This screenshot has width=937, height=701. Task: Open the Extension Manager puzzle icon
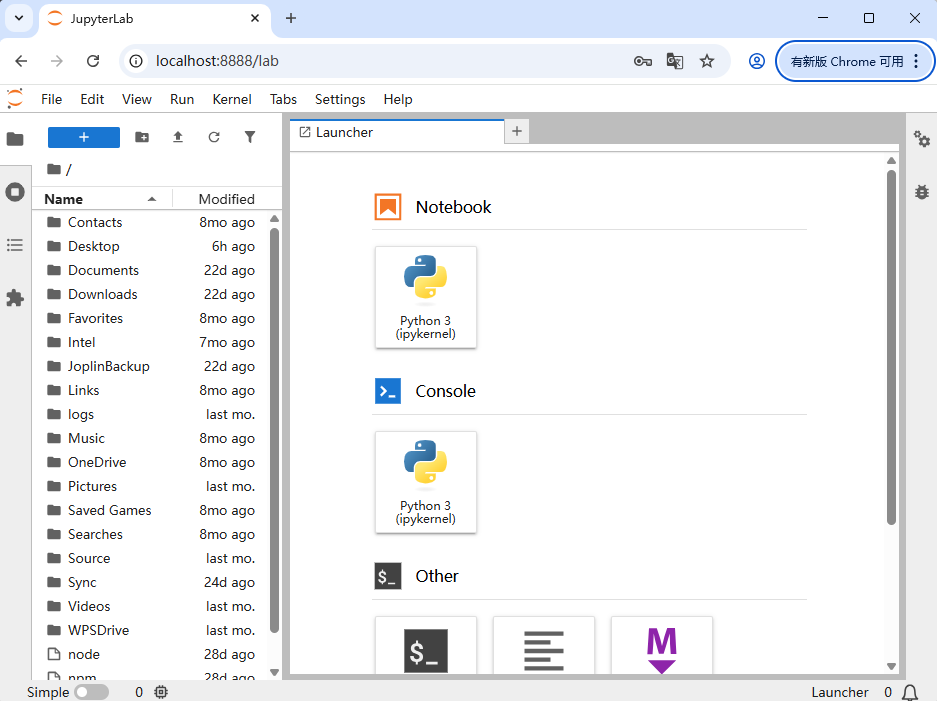click(15, 298)
